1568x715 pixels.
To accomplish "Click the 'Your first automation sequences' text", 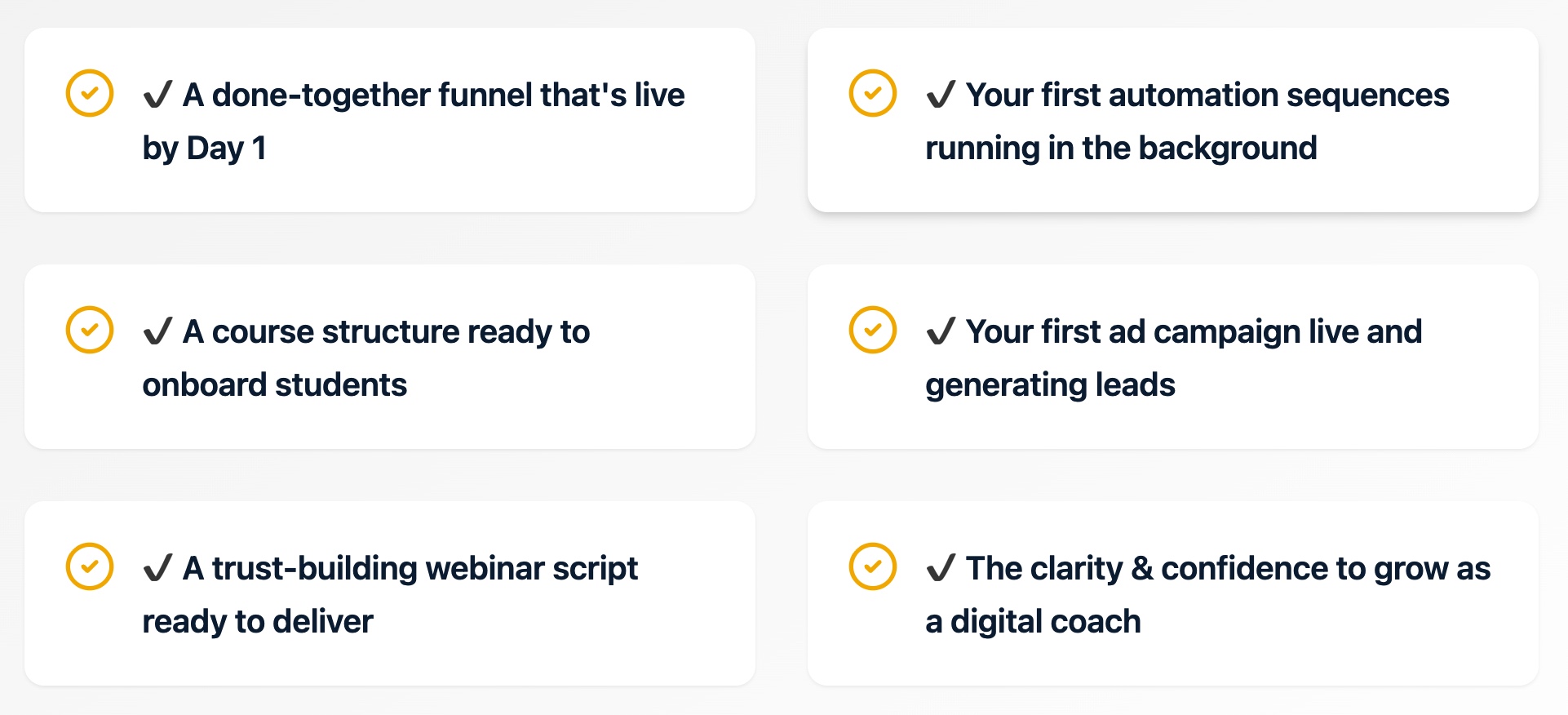I will point(1207,95).
